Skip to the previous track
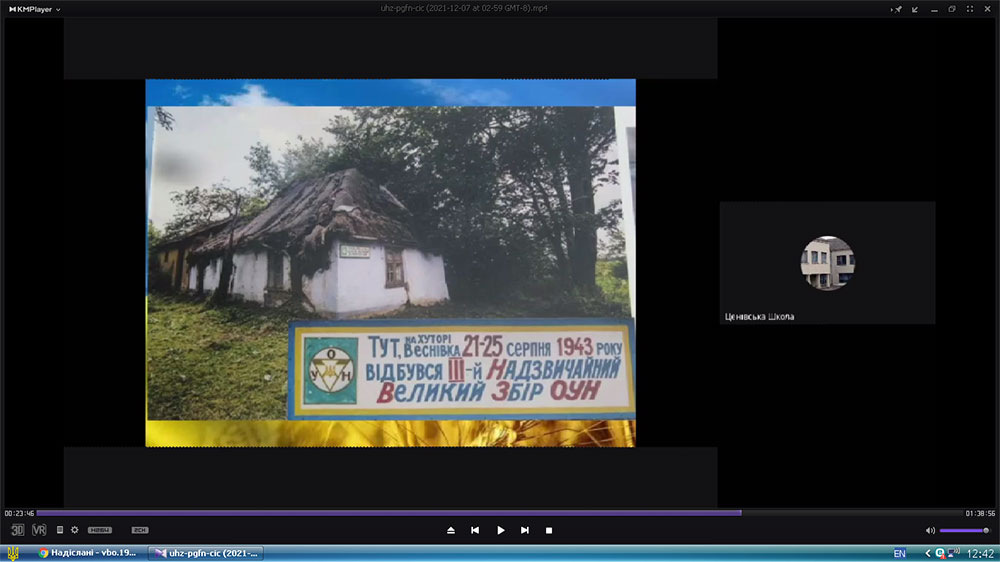This screenshot has width=1000, height=562. (475, 530)
